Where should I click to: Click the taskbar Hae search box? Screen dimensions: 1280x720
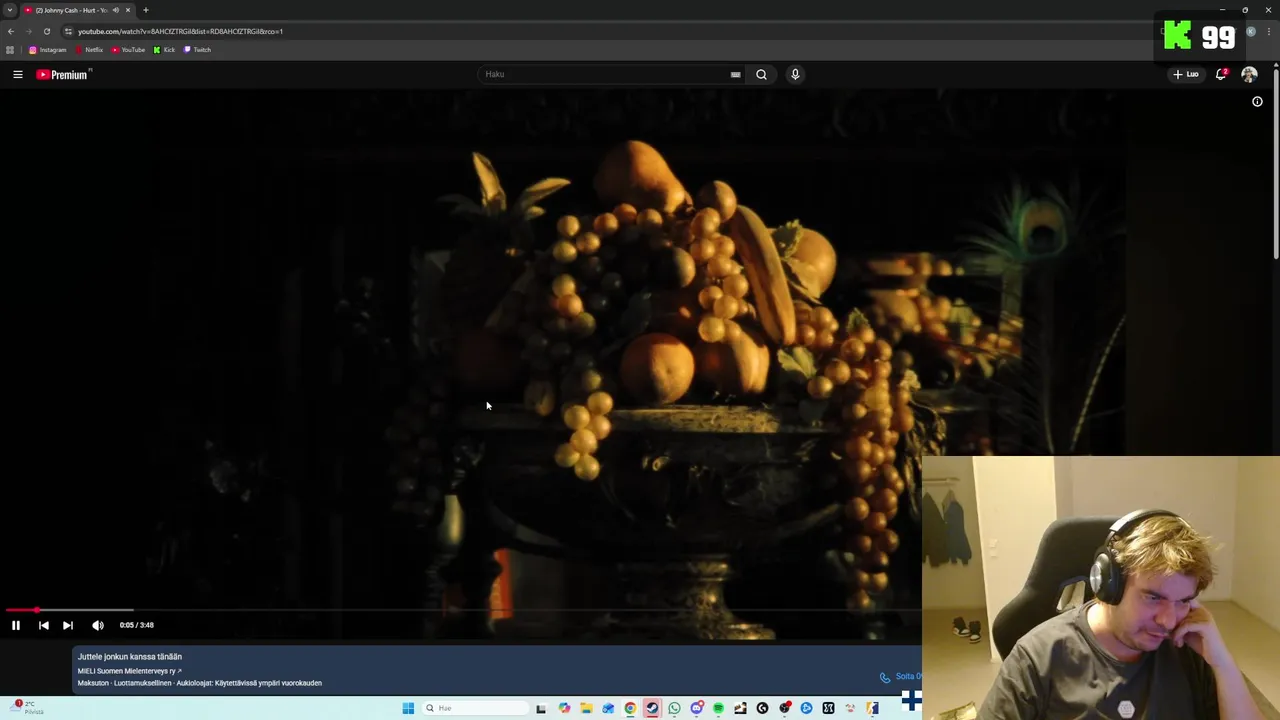point(475,708)
